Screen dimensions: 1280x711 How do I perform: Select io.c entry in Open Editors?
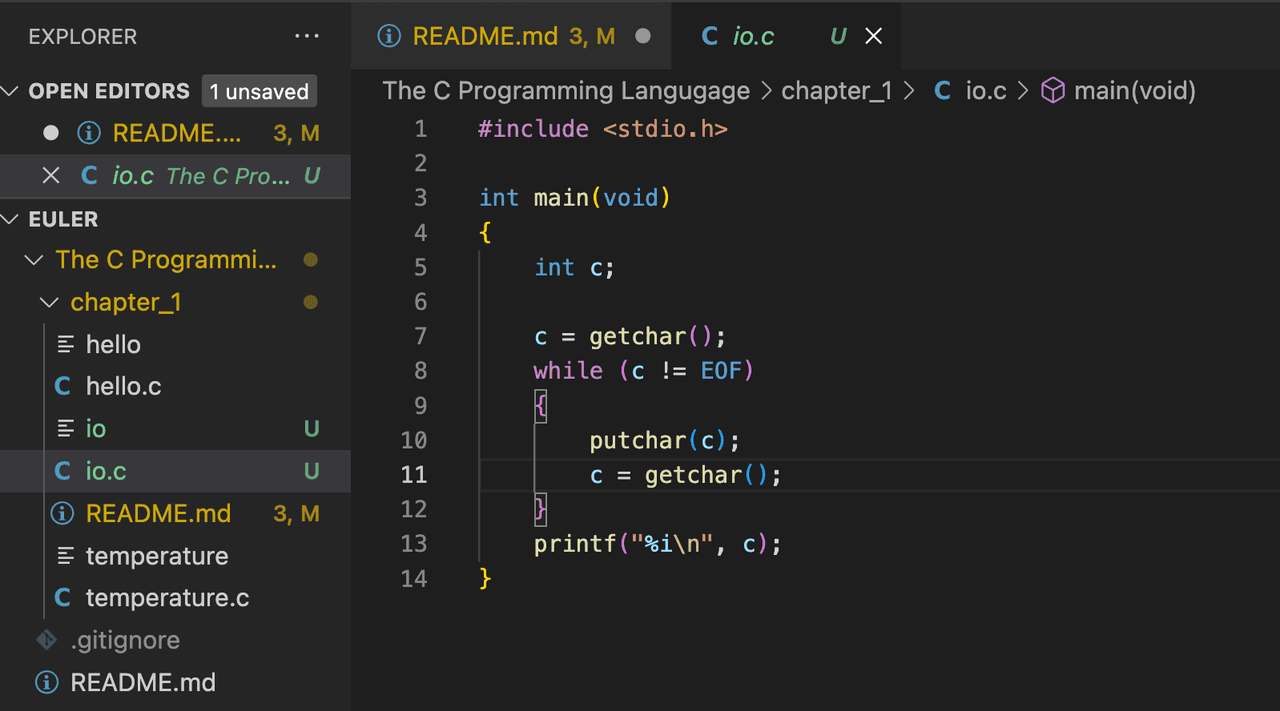(175, 176)
